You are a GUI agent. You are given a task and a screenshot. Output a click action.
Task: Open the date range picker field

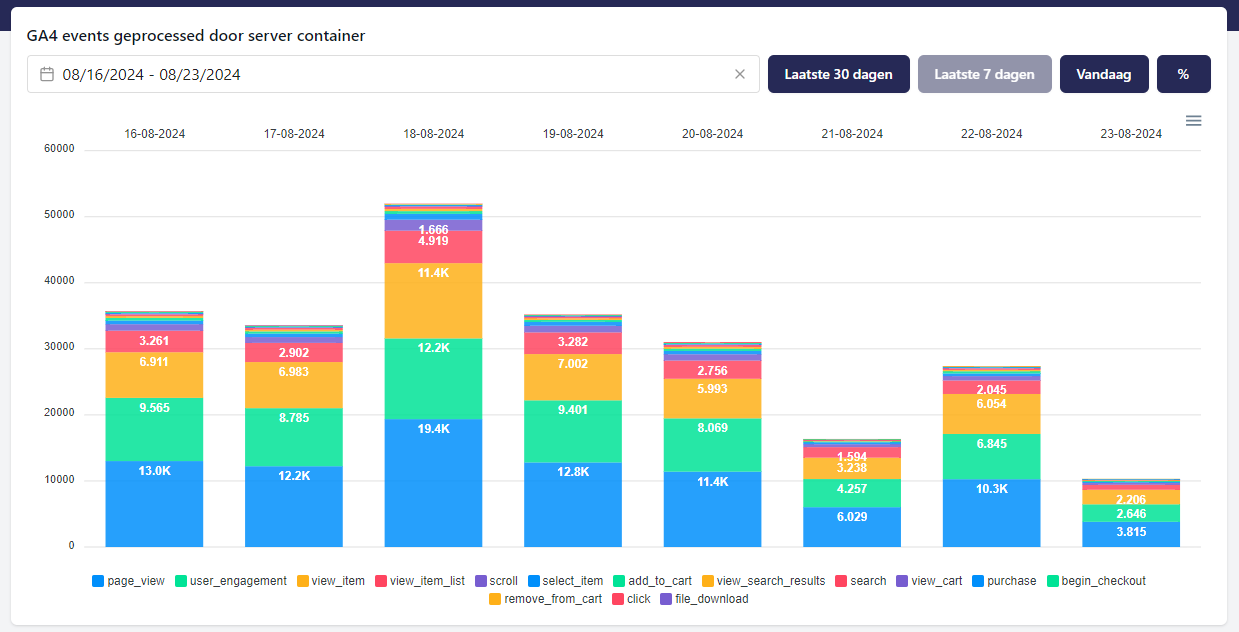390,74
